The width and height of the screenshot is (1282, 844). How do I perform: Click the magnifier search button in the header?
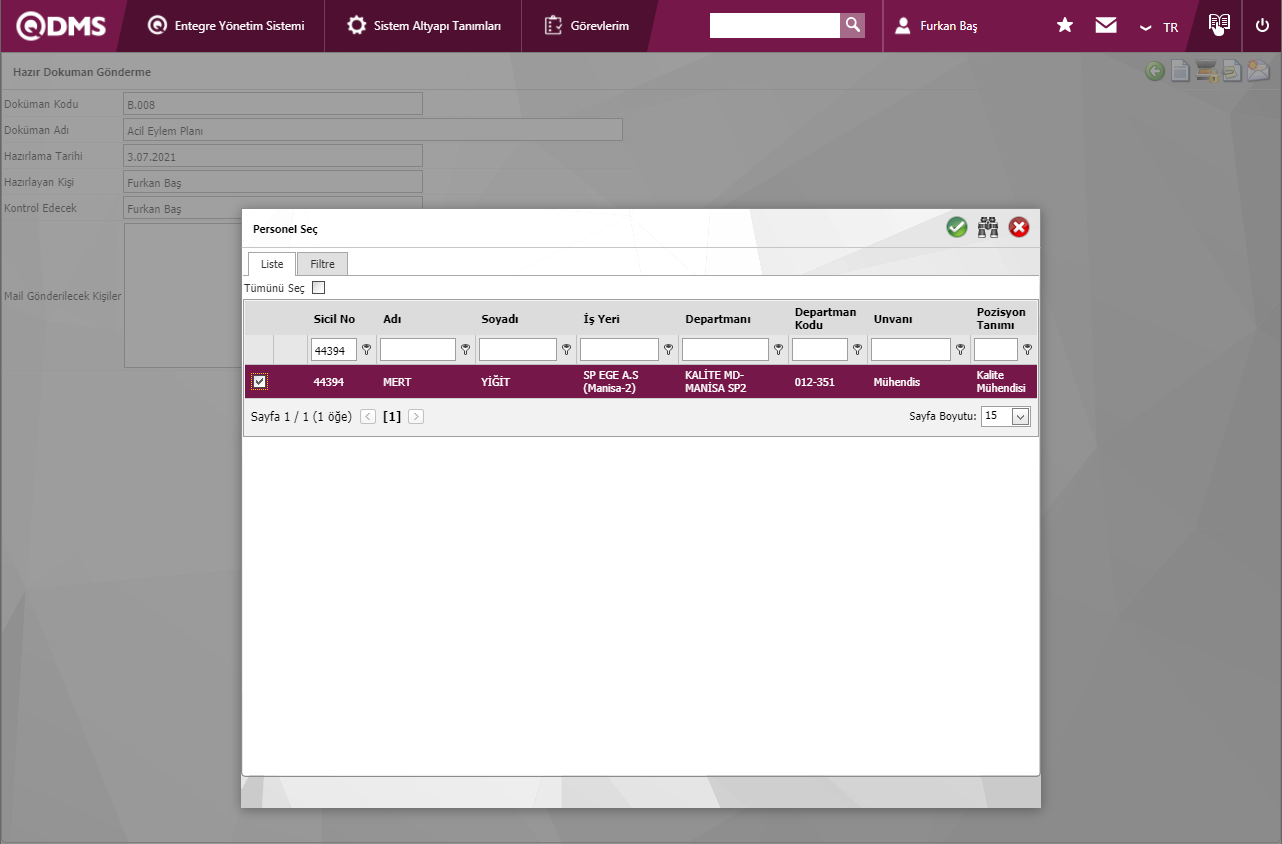[x=852, y=25]
